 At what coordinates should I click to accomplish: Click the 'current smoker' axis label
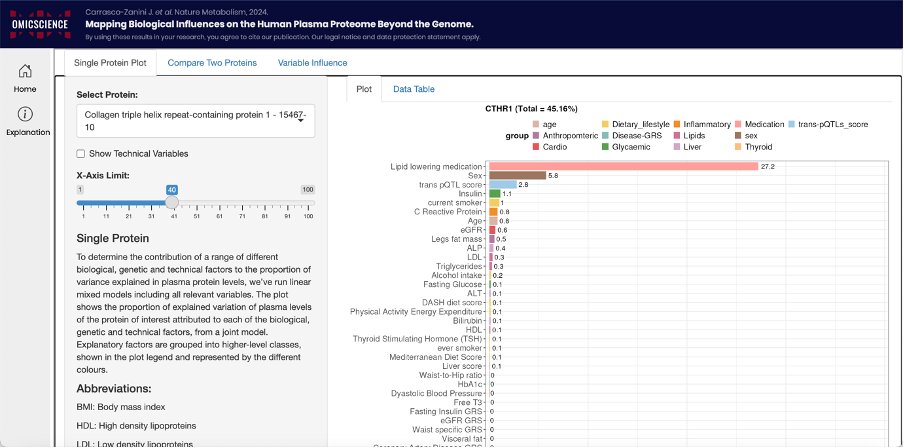455,203
